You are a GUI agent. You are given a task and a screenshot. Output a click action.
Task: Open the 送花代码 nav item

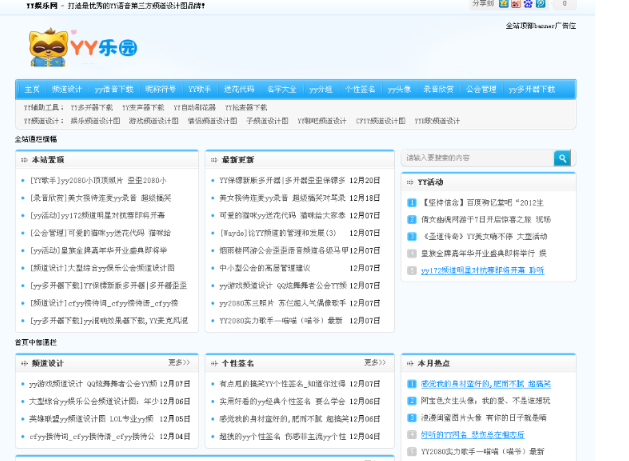239,89
